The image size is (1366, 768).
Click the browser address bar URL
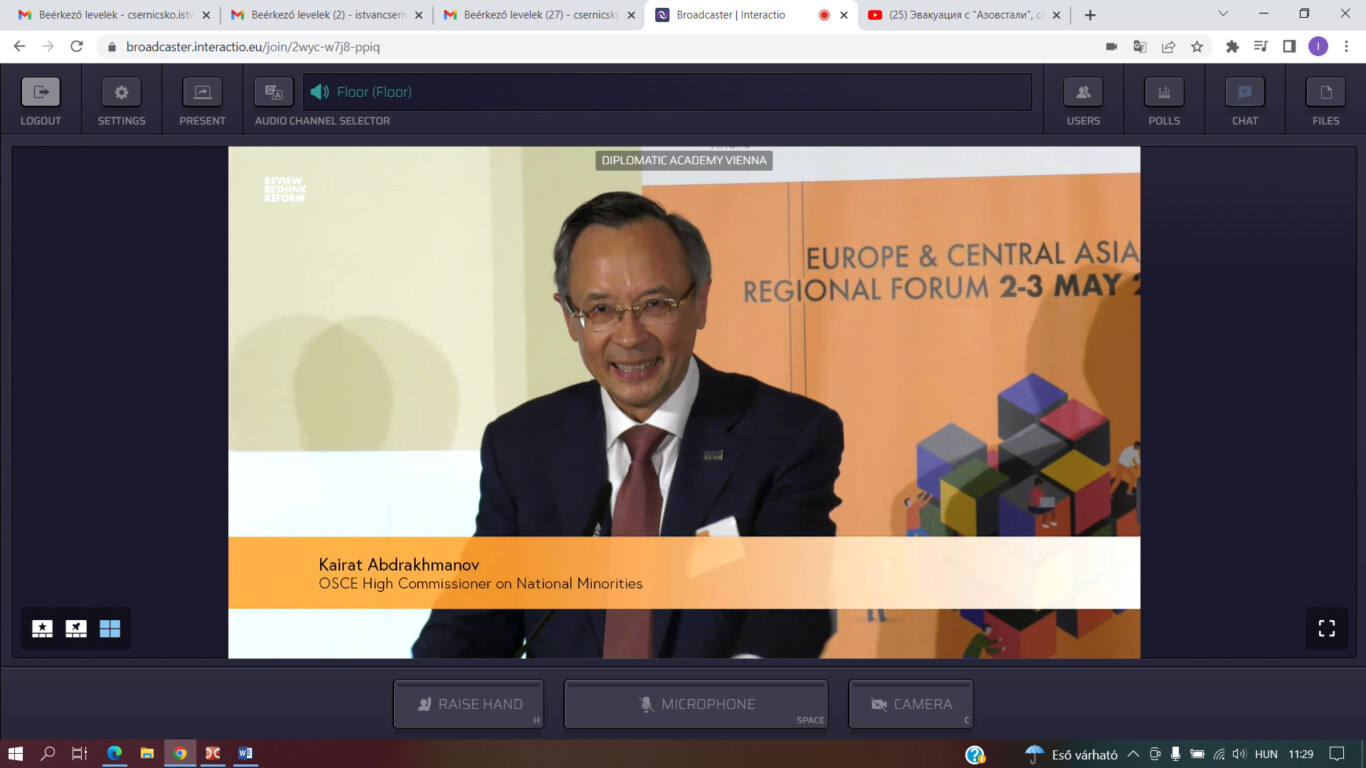coord(252,47)
